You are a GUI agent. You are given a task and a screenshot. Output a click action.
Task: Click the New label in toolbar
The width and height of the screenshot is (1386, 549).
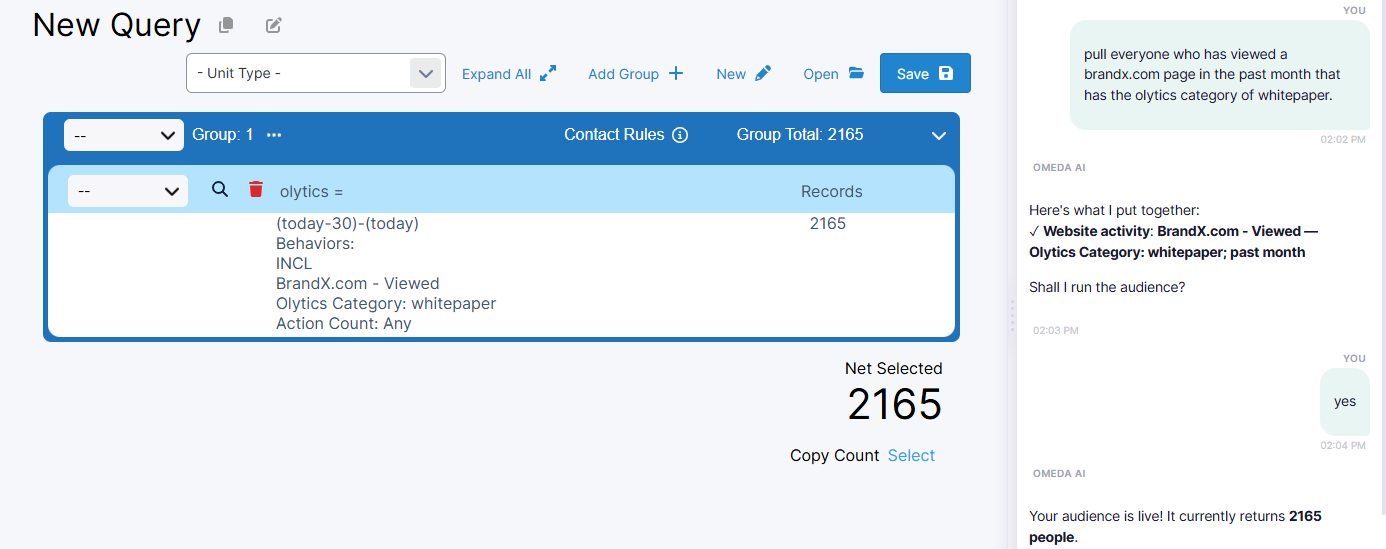click(x=731, y=74)
